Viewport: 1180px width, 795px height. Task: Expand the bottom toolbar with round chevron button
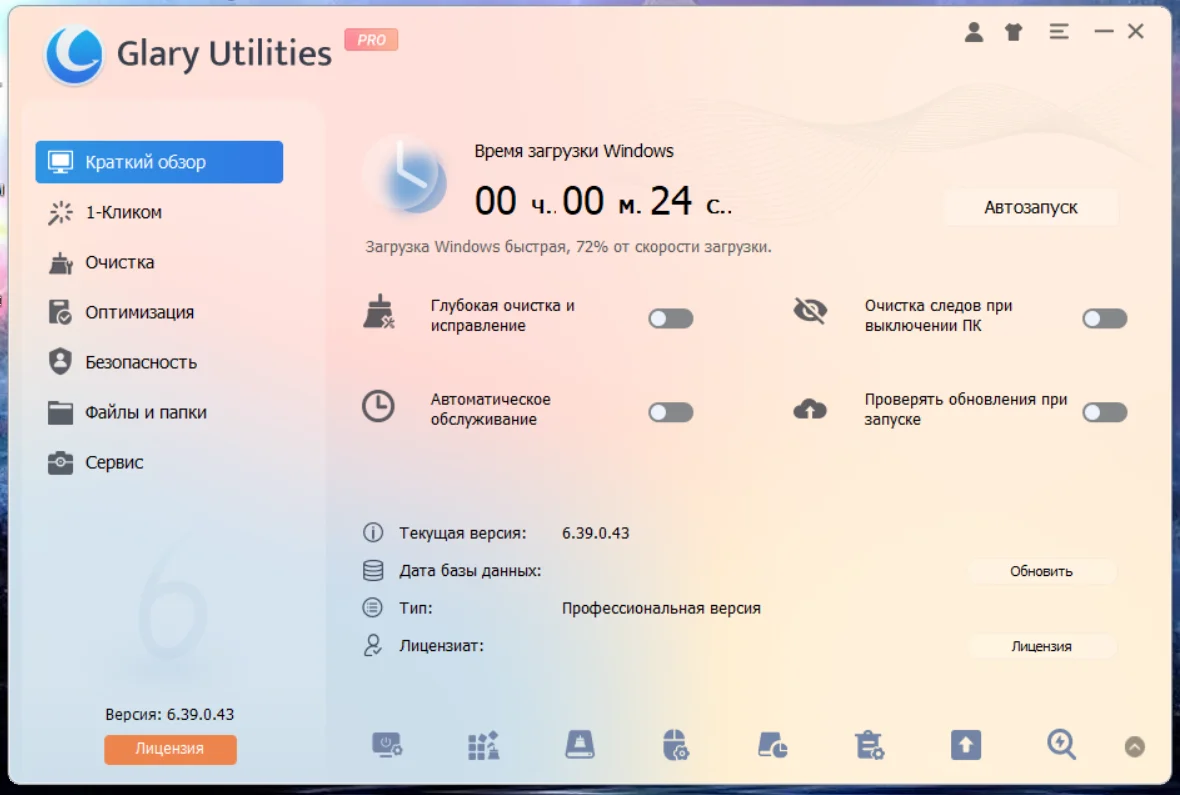click(1134, 746)
